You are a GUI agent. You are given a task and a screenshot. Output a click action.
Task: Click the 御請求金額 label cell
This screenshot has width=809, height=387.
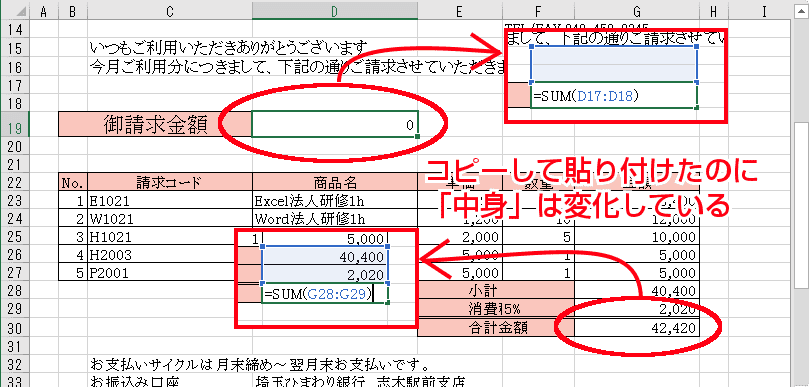(x=155, y=124)
